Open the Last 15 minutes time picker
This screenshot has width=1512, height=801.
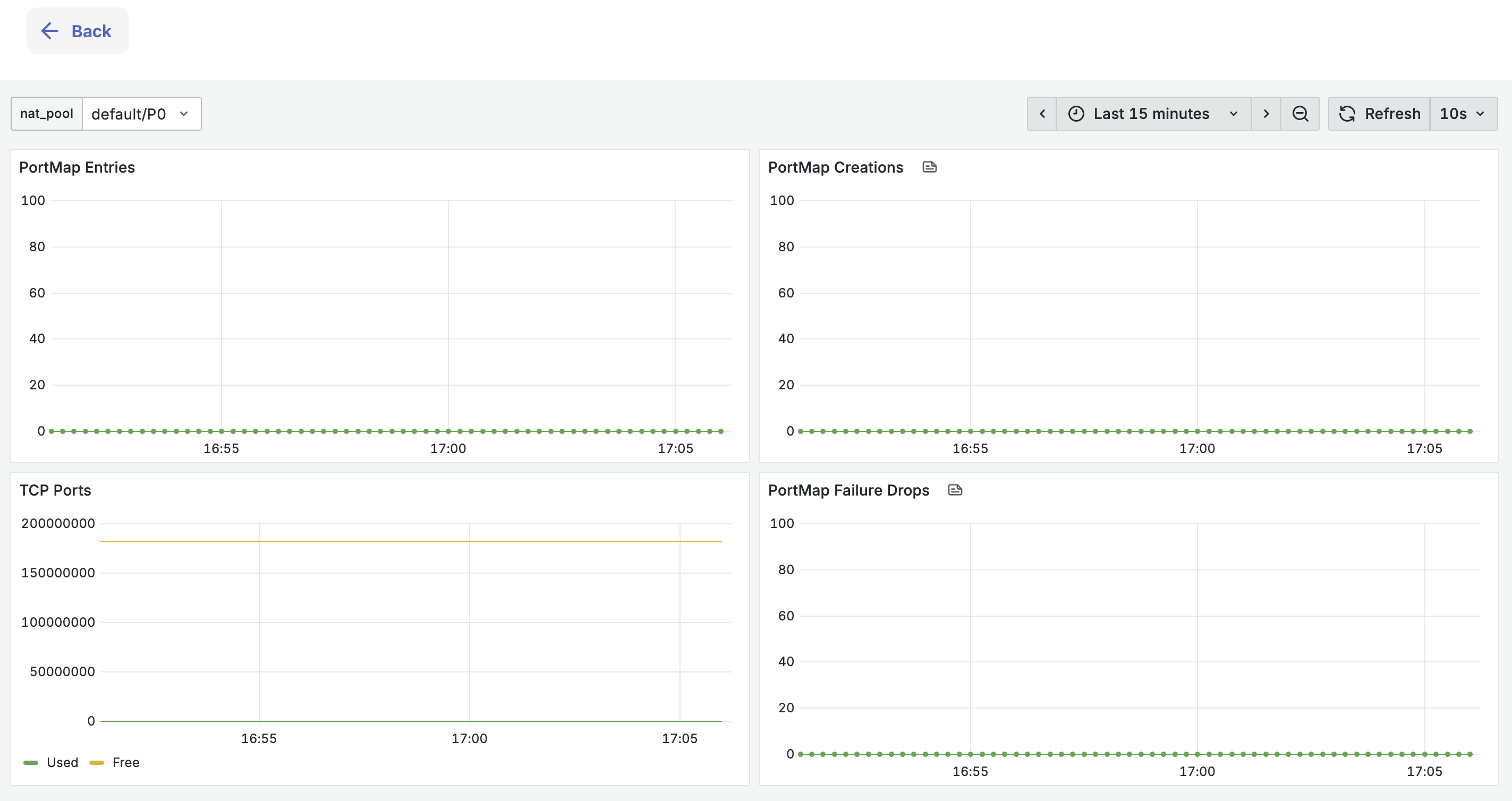point(1153,114)
